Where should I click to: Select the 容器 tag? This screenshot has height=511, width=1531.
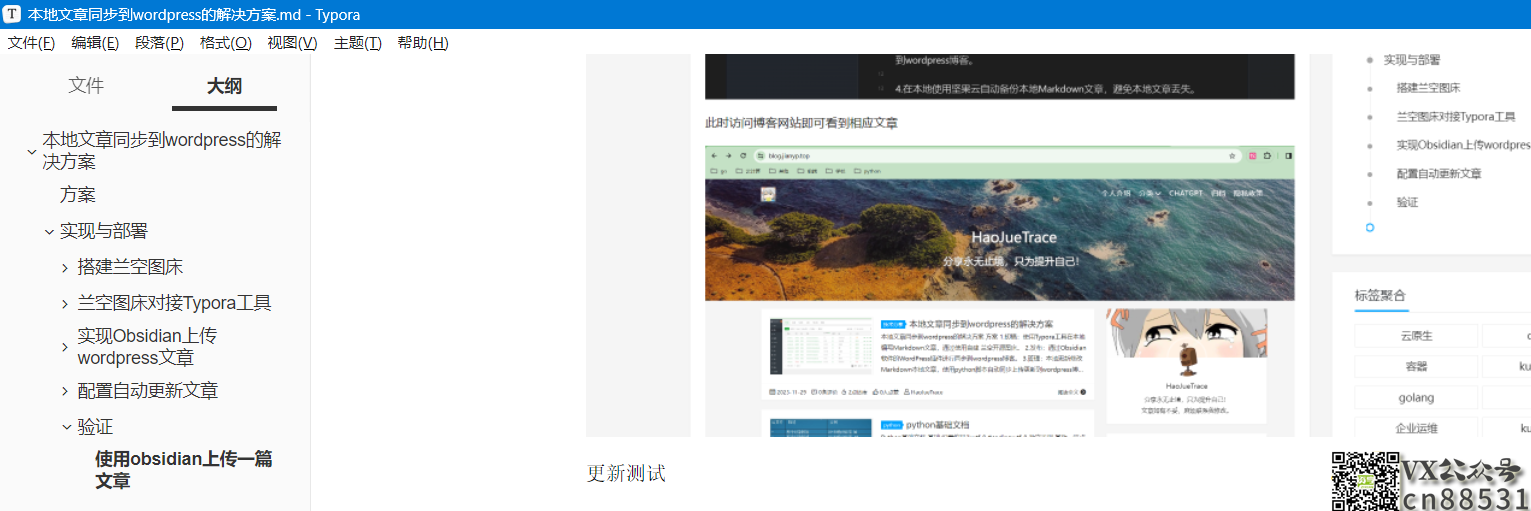point(1416,367)
